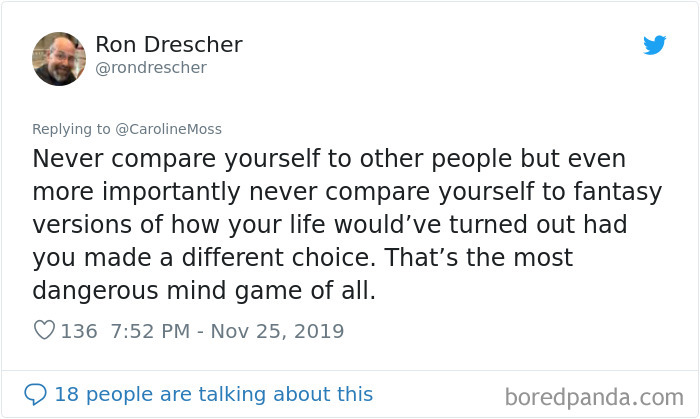The width and height of the screenshot is (700, 419).
Task: Click the Ron Drescher display name
Action: (169, 45)
